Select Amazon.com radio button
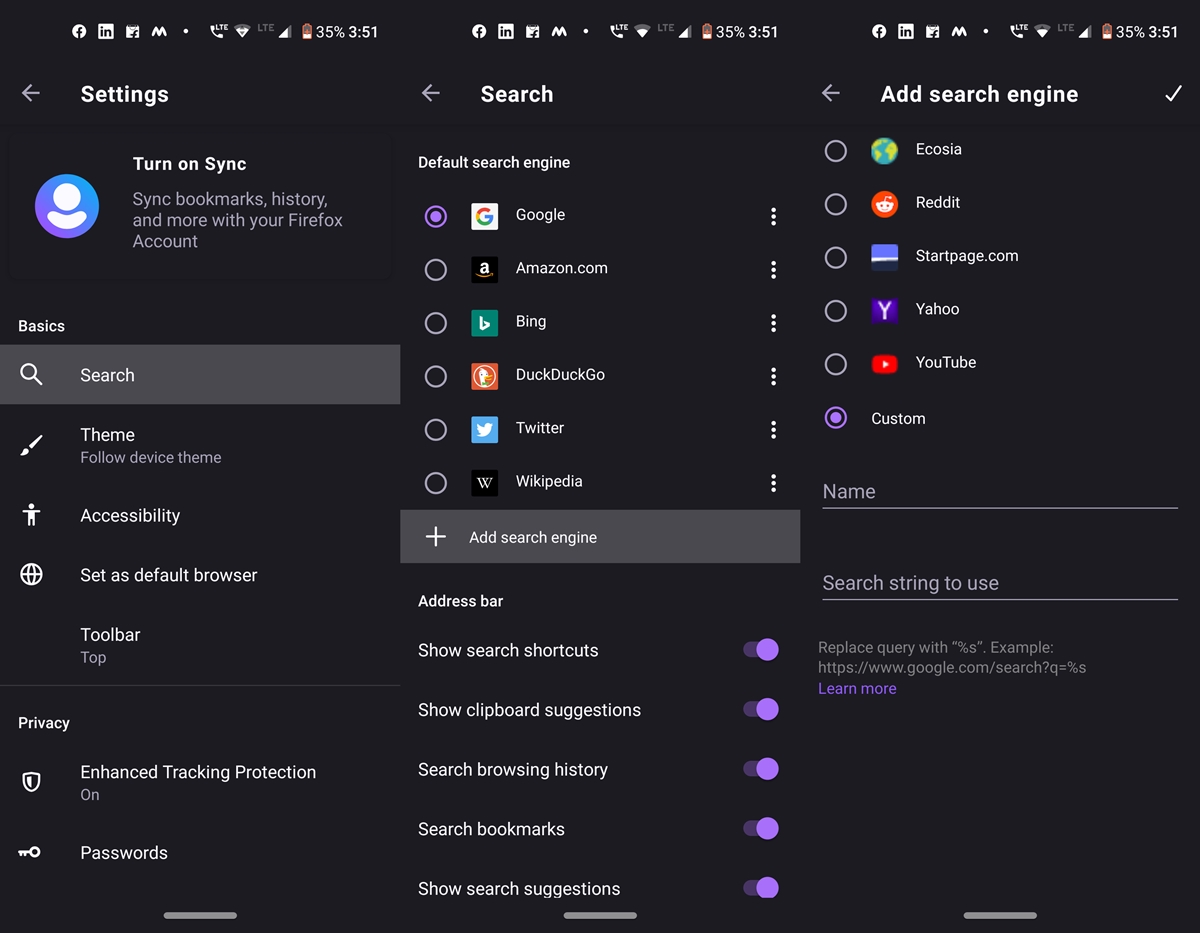Viewport: 1200px width, 933px height. tap(436, 269)
